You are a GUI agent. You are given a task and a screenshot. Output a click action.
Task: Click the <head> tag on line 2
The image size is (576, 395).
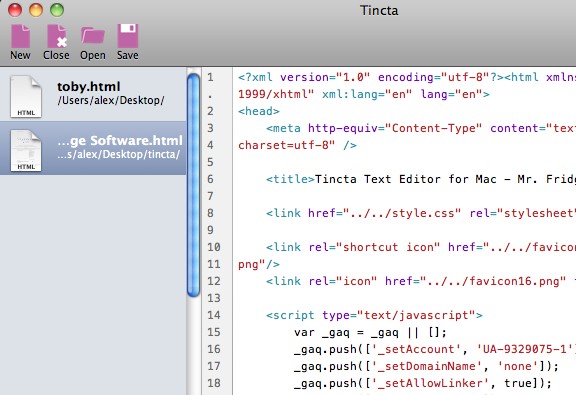[259, 111]
